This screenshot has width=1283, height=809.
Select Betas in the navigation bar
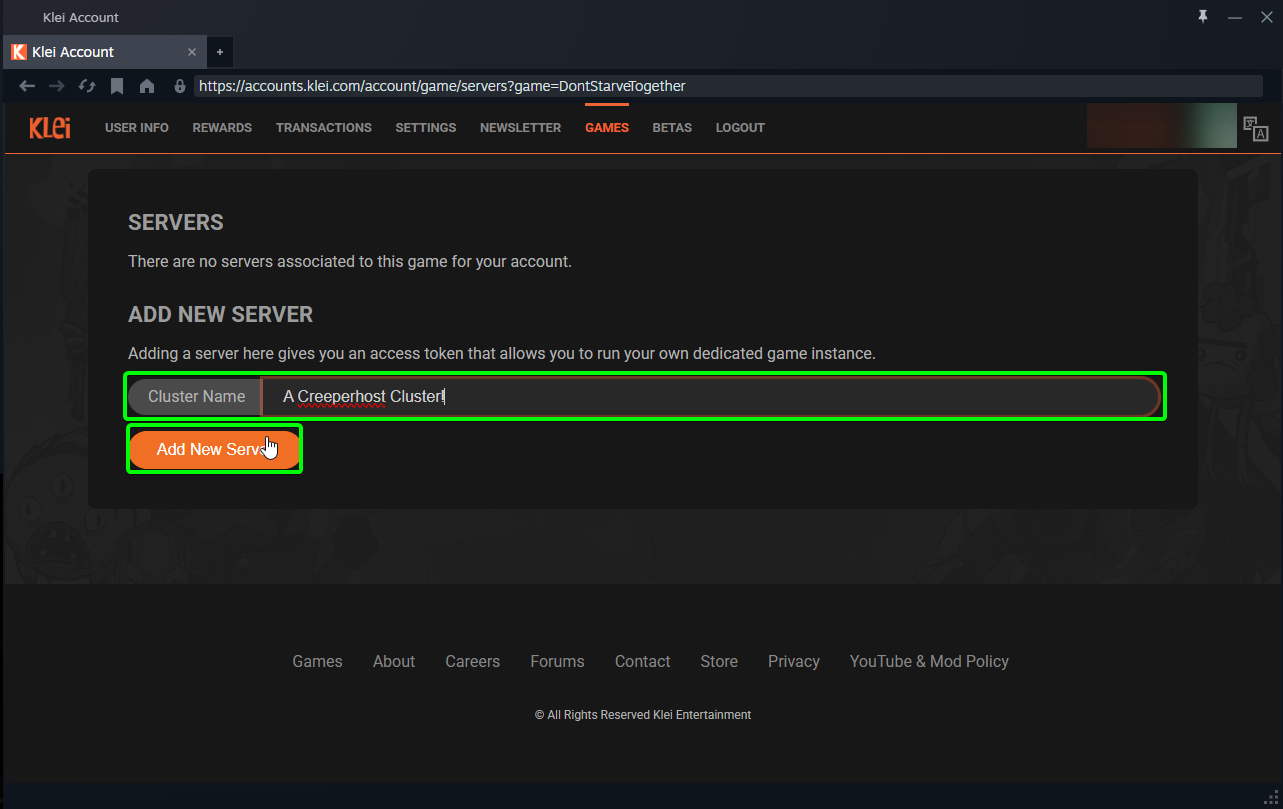coord(672,128)
